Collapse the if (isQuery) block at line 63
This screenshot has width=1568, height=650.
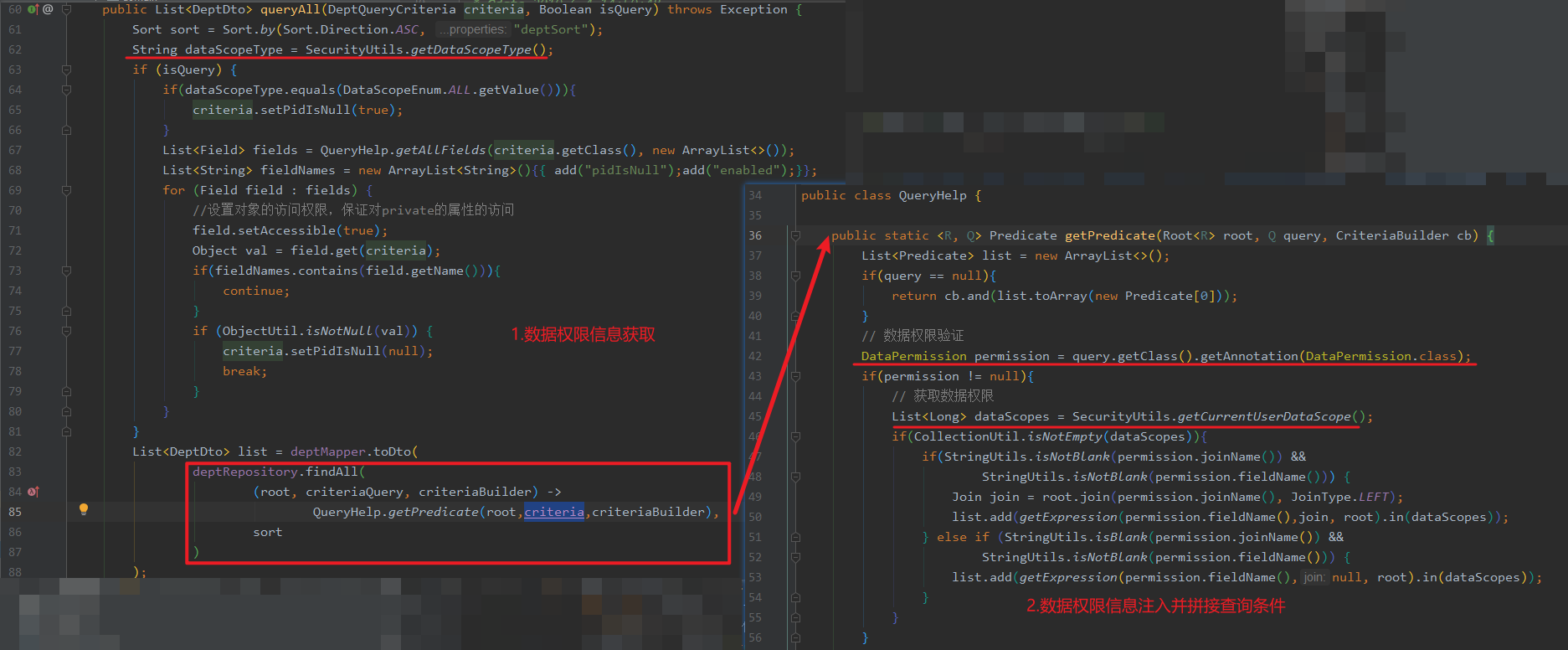tap(67, 70)
